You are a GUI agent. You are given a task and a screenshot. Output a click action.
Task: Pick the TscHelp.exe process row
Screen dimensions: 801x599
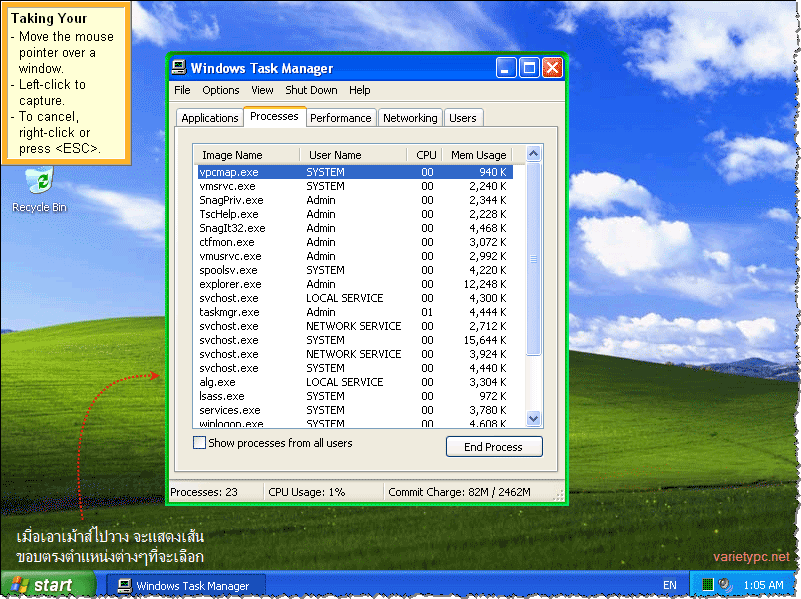[x=355, y=214]
